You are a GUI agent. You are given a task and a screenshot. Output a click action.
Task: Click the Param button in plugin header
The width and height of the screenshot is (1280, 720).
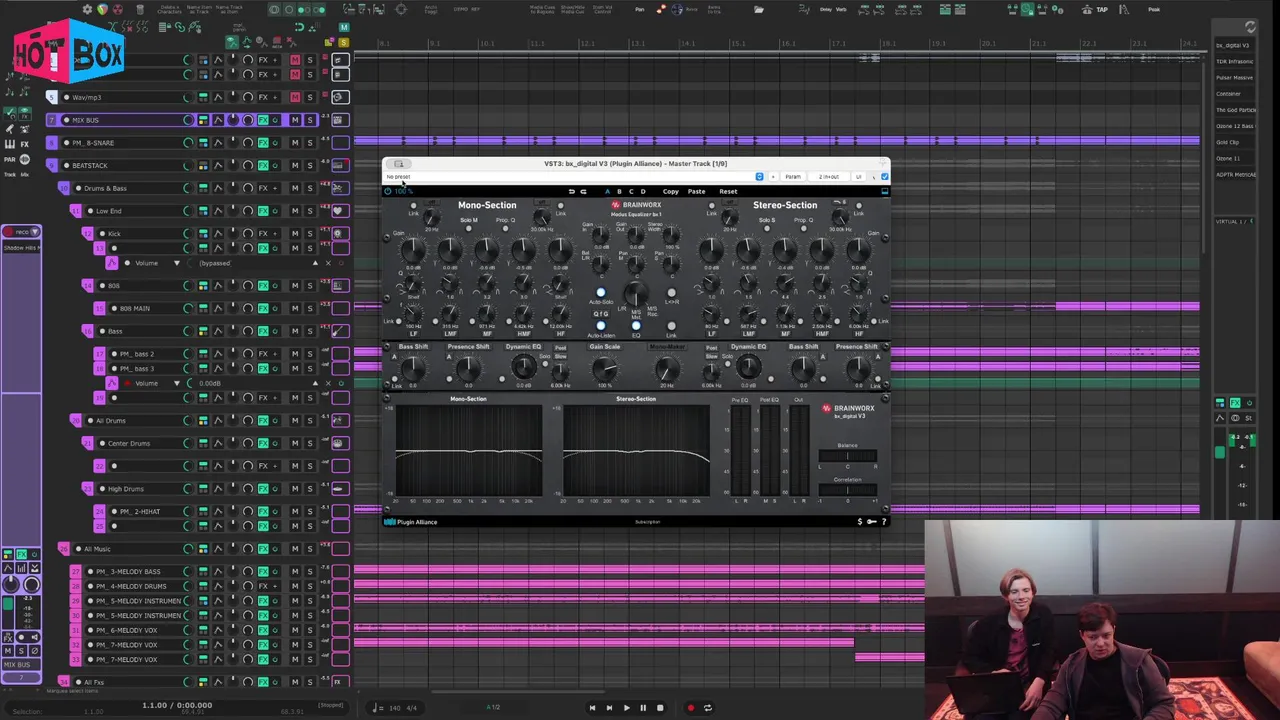[793, 177]
